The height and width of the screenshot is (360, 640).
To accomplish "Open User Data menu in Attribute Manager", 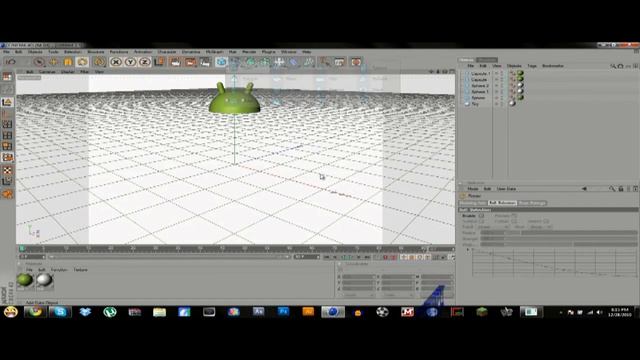I will [506, 189].
